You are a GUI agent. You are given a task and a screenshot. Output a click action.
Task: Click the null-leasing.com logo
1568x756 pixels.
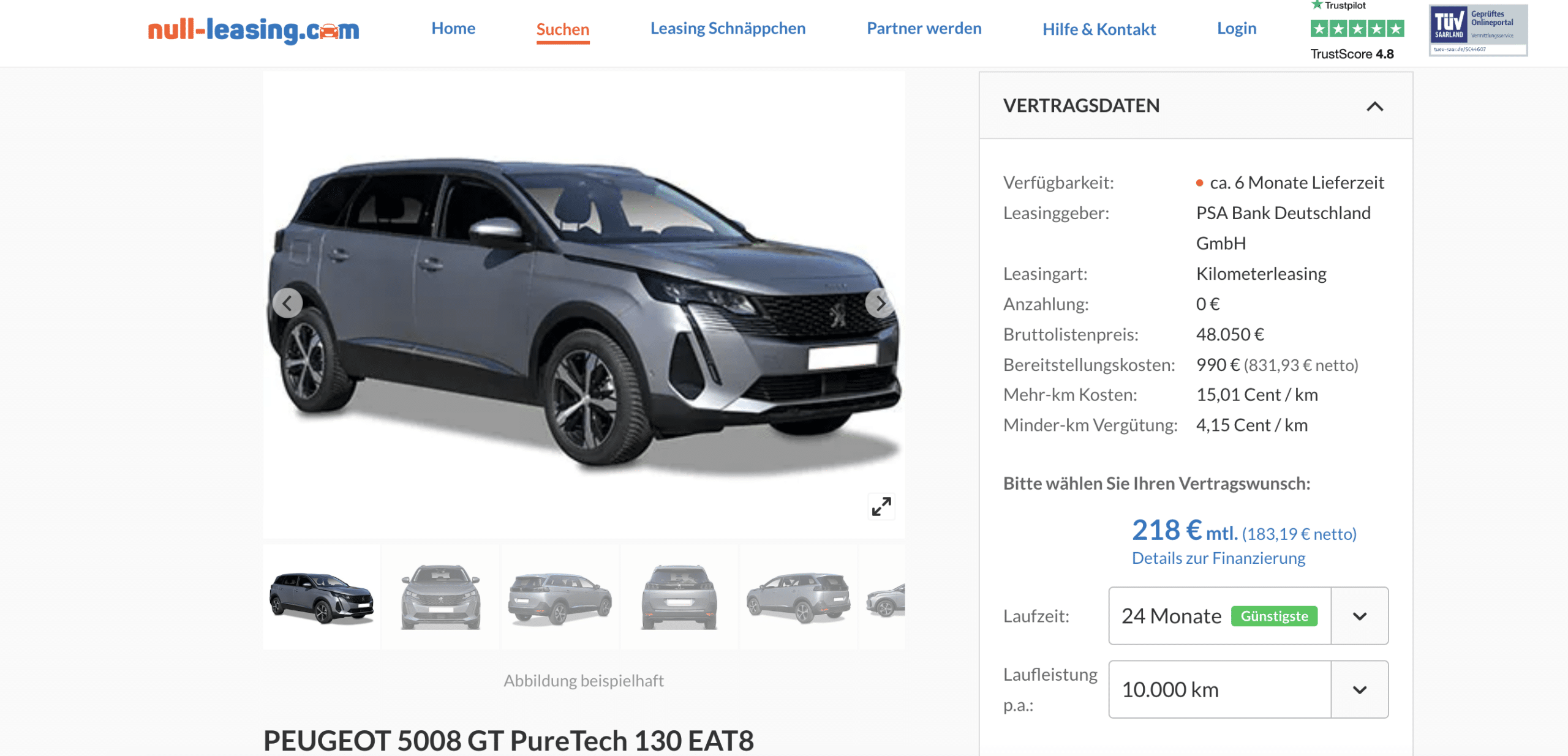(254, 29)
